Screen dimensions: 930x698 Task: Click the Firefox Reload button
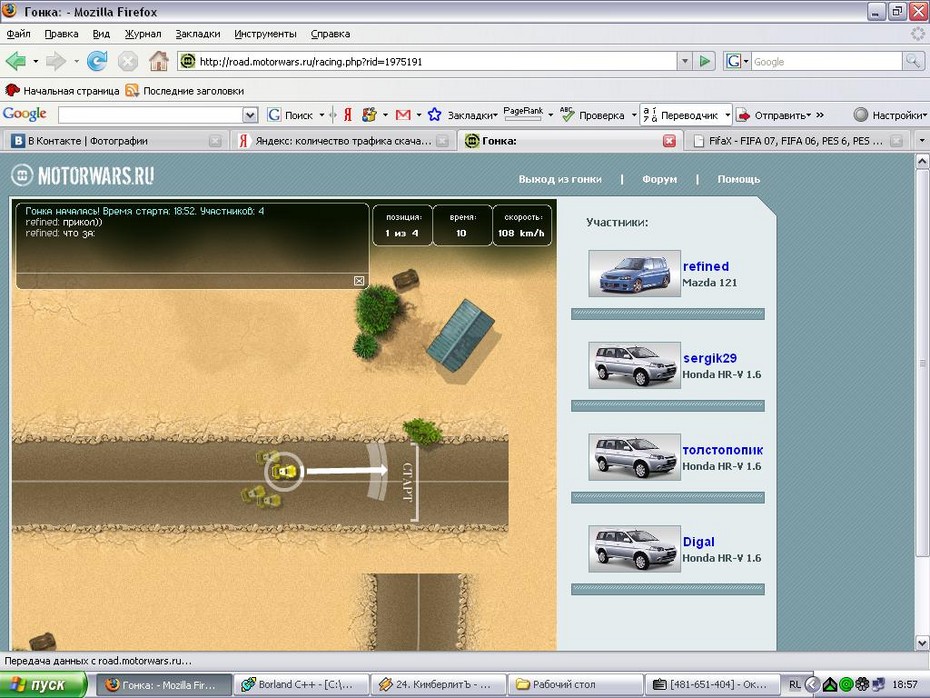point(97,61)
